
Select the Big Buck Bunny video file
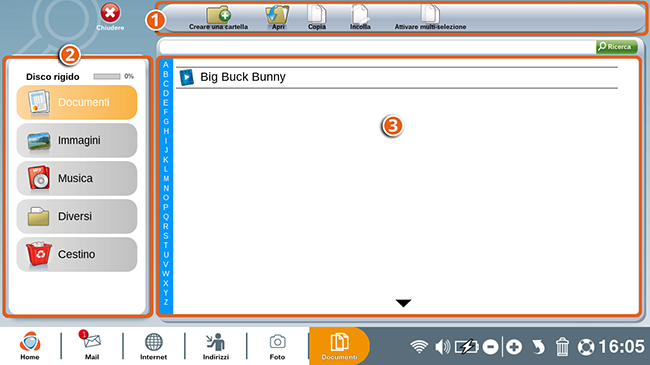point(397,77)
